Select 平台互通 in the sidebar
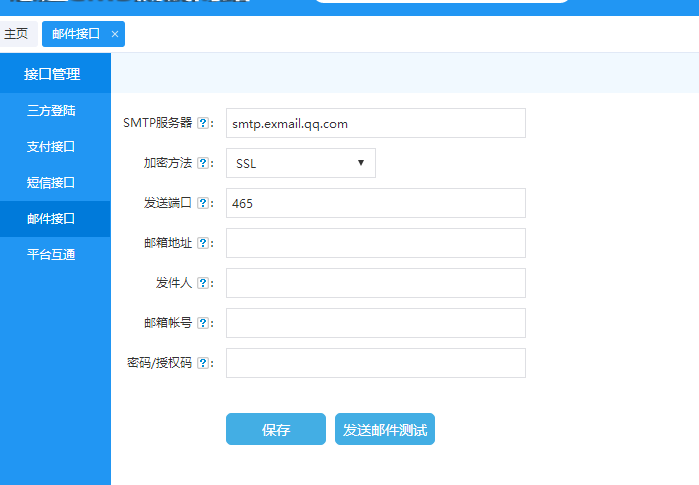The height and width of the screenshot is (485, 699). tap(51, 254)
